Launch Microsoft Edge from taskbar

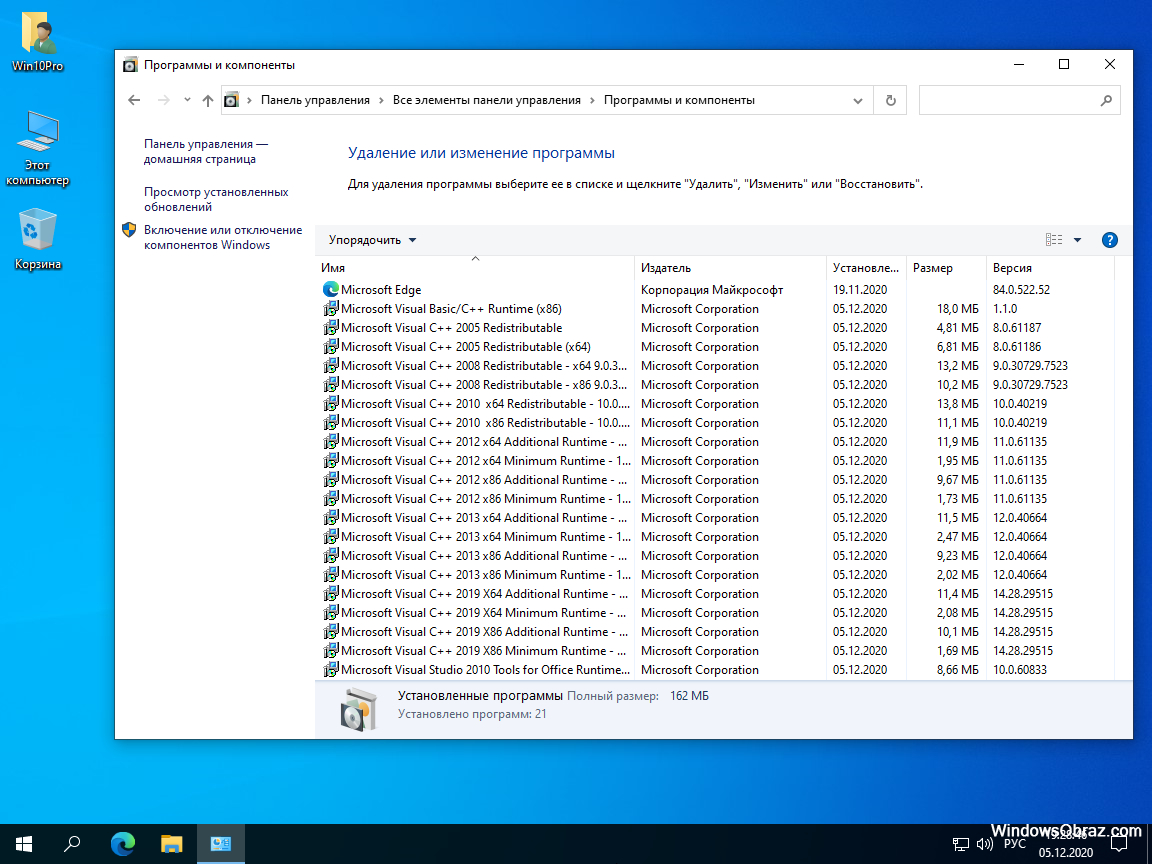[x=123, y=844]
